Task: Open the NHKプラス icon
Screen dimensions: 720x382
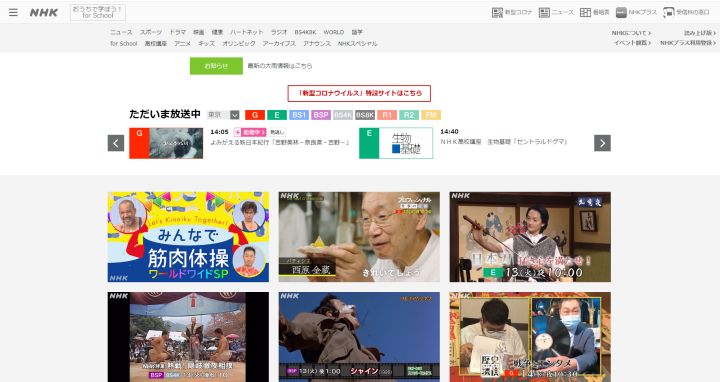Action: [636, 12]
